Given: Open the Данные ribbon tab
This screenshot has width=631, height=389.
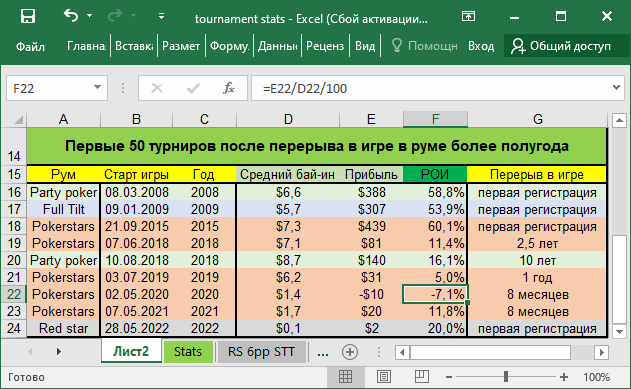Looking at the screenshot, I should pyautogui.click(x=277, y=46).
